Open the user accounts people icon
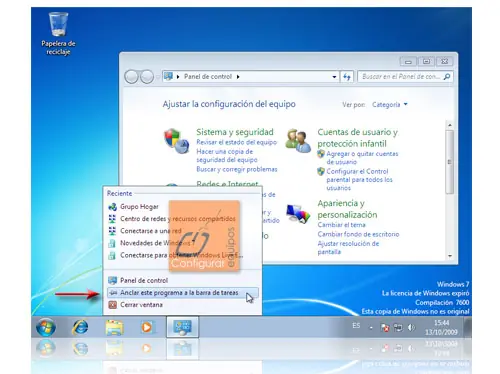 [x=298, y=141]
